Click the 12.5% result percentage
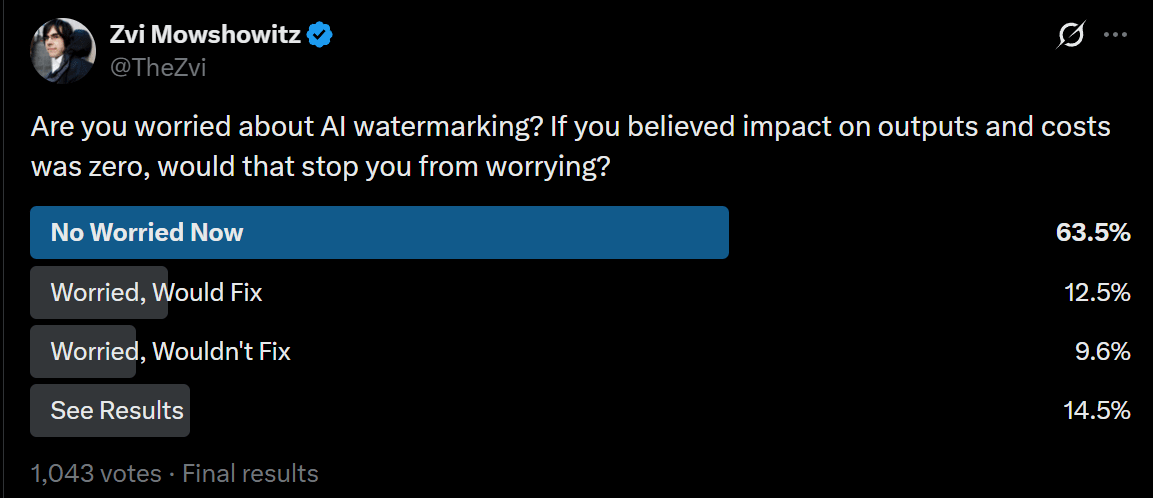The height and width of the screenshot is (498, 1153). pos(1097,293)
